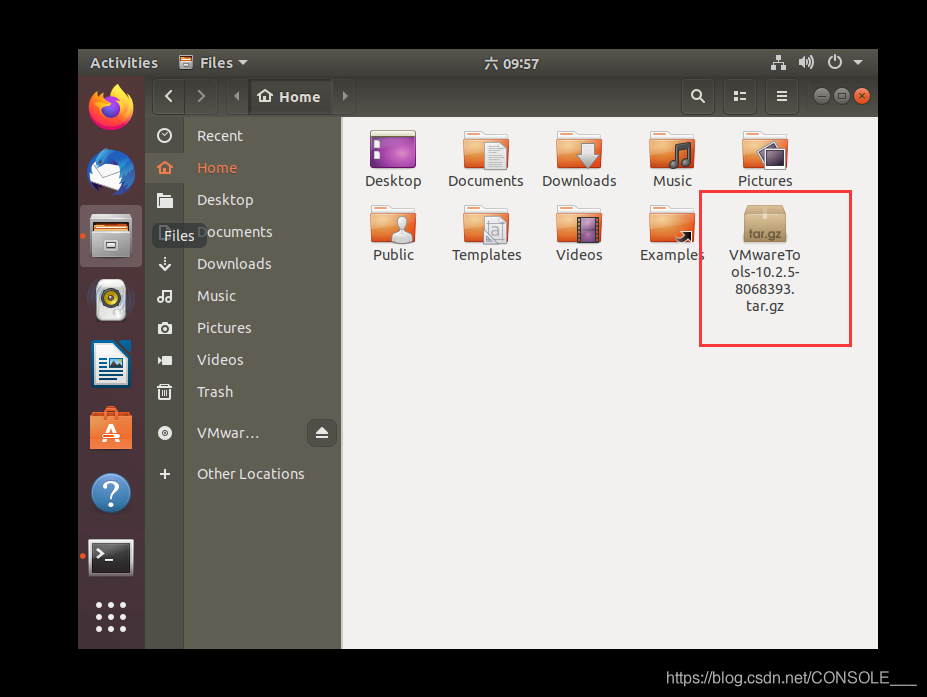
Task: Select Downloads in the sidebar
Action: click(x=244, y=264)
